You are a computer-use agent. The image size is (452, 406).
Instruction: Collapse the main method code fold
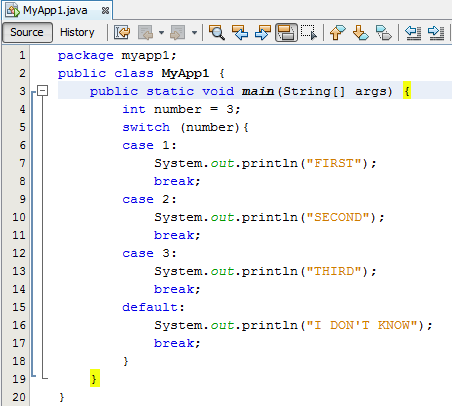point(43,91)
